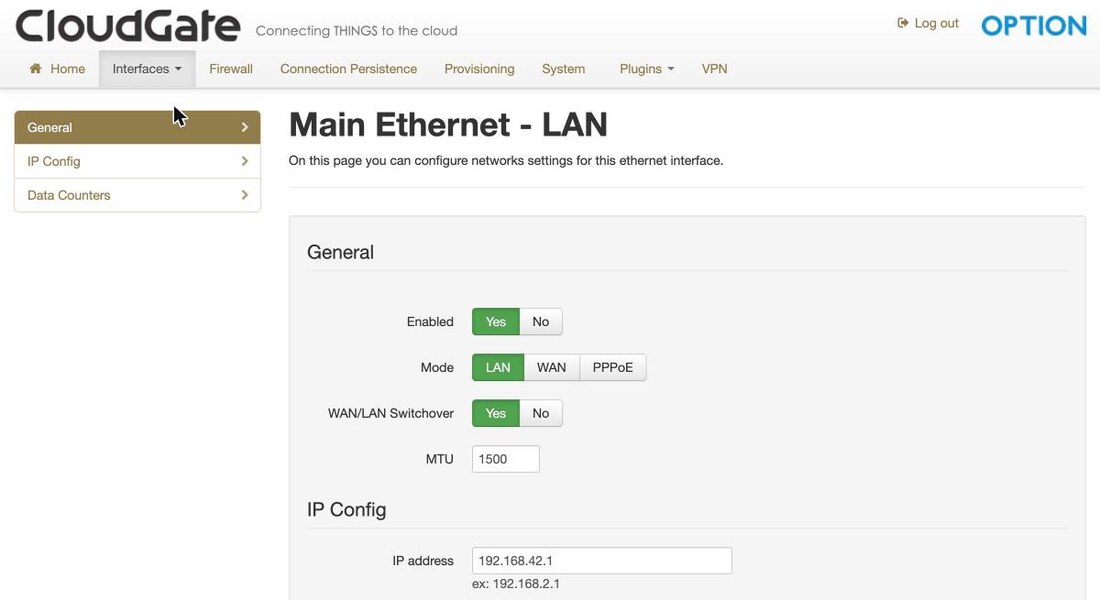Click the chevron on IP Config sidebar item
This screenshot has height=600, width=1100.
(x=244, y=161)
